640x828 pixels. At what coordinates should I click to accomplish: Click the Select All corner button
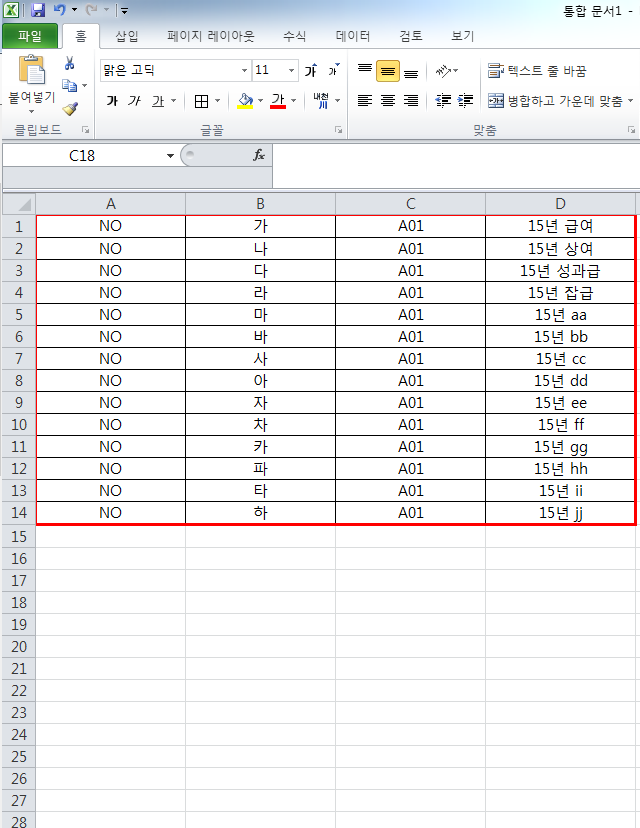pyautogui.click(x=19, y=204)
